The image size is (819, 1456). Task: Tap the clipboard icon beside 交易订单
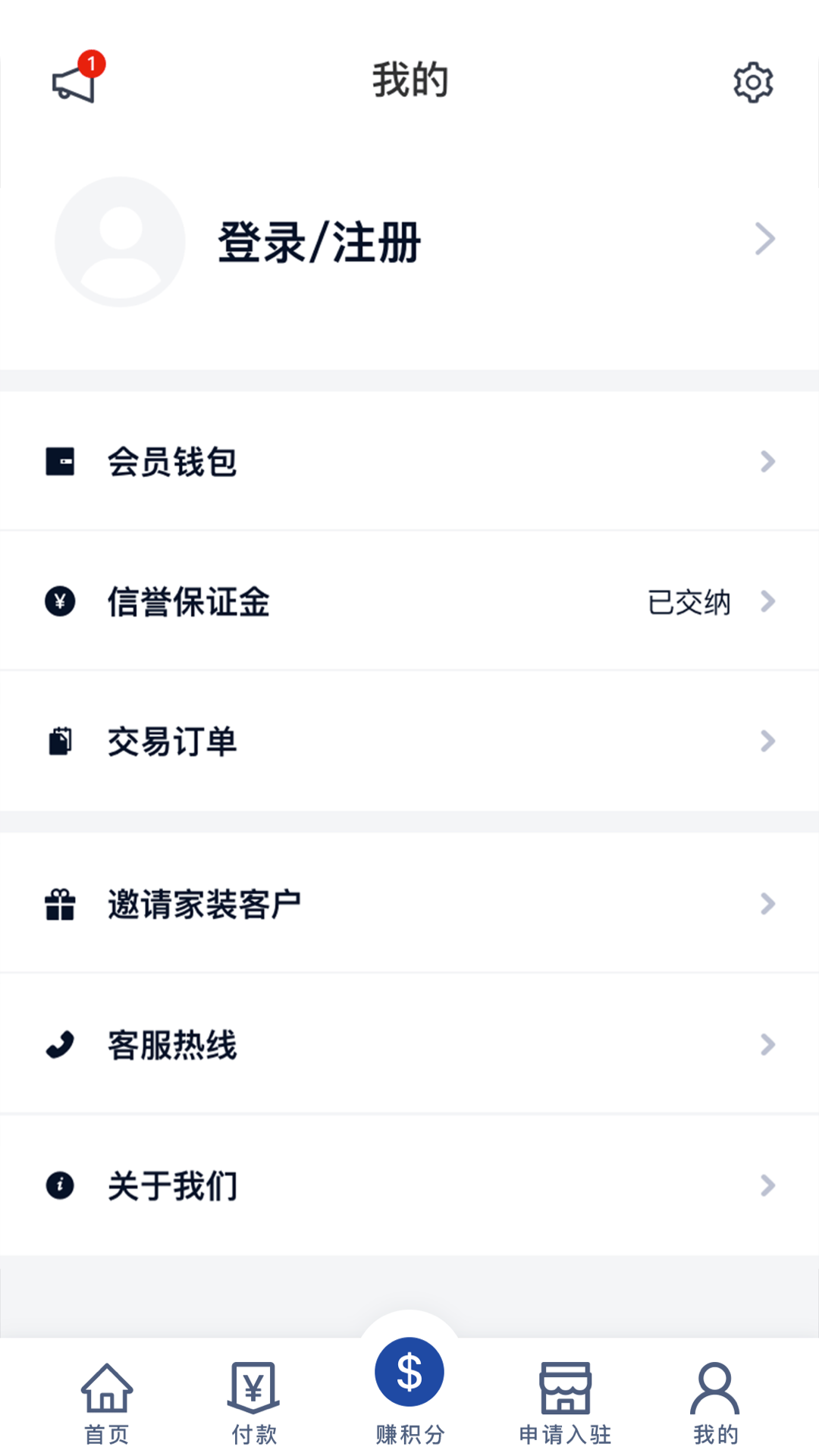coord(60,741)
